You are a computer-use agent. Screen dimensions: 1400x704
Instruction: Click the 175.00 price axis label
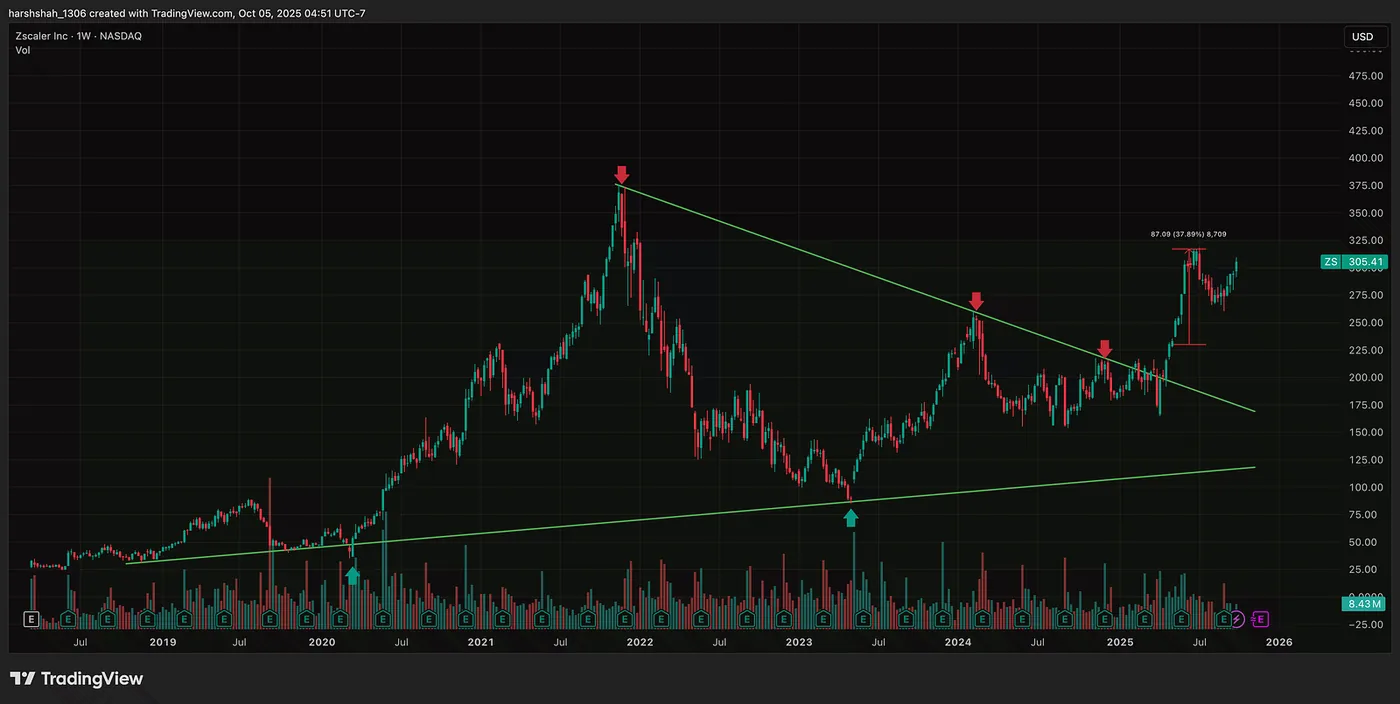coord(1365,405)
